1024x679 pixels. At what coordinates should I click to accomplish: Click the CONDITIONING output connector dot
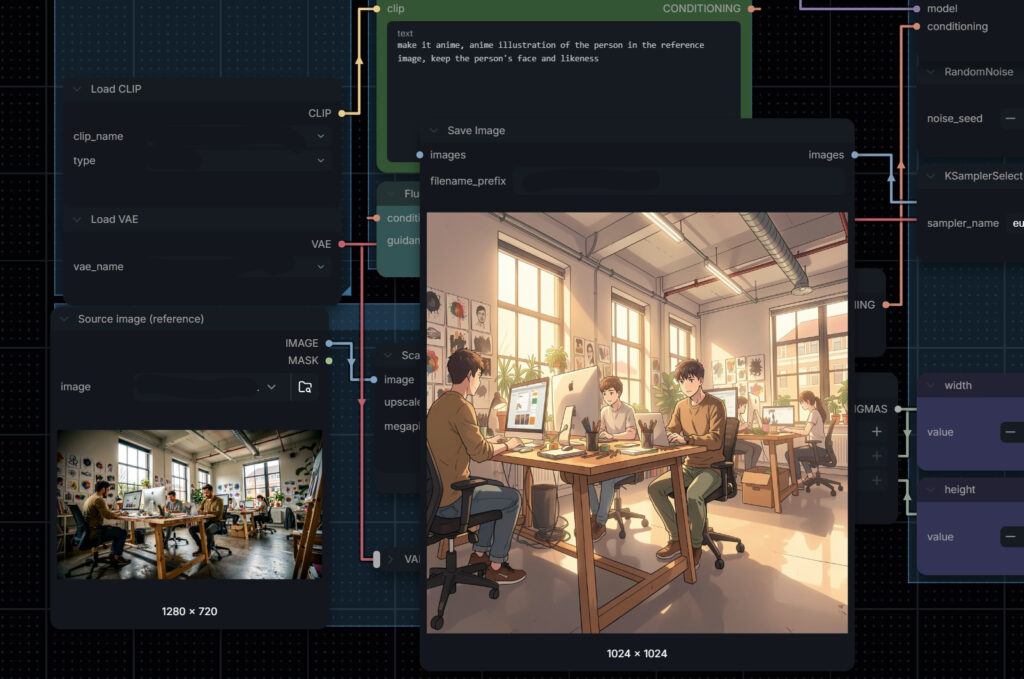pos(752,8)
